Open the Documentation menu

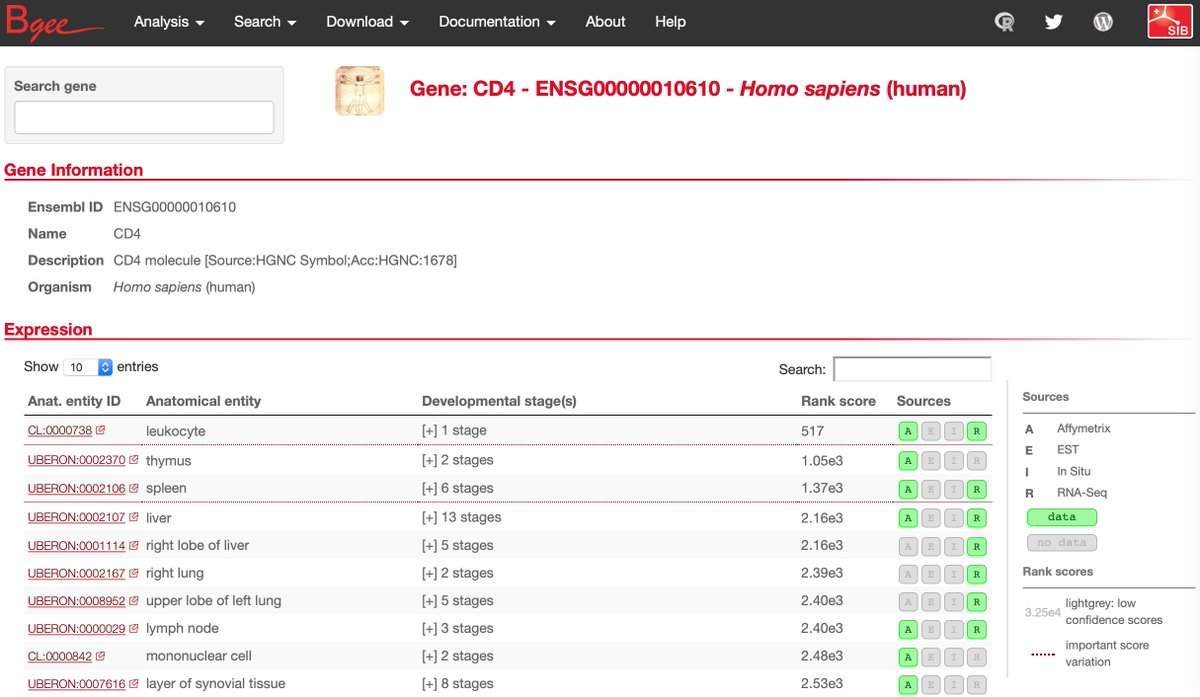click(497, 22)
